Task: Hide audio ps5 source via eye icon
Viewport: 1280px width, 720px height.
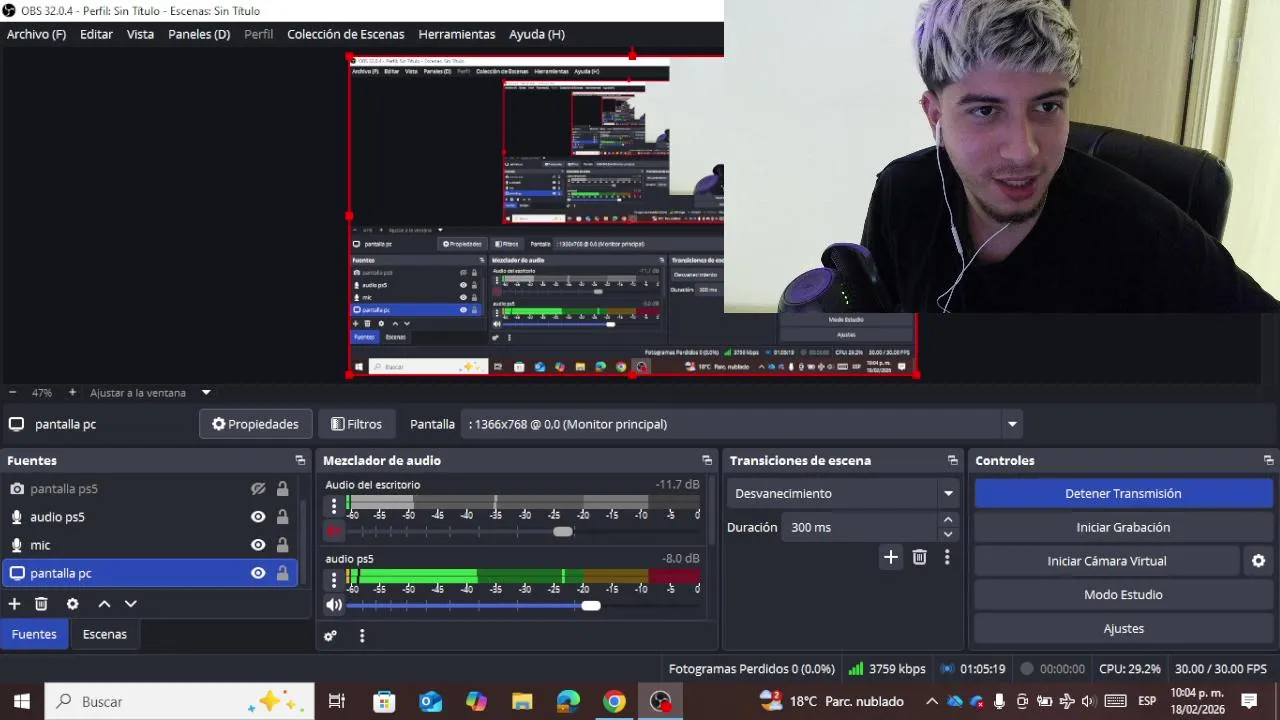Action: pos(258,517)
